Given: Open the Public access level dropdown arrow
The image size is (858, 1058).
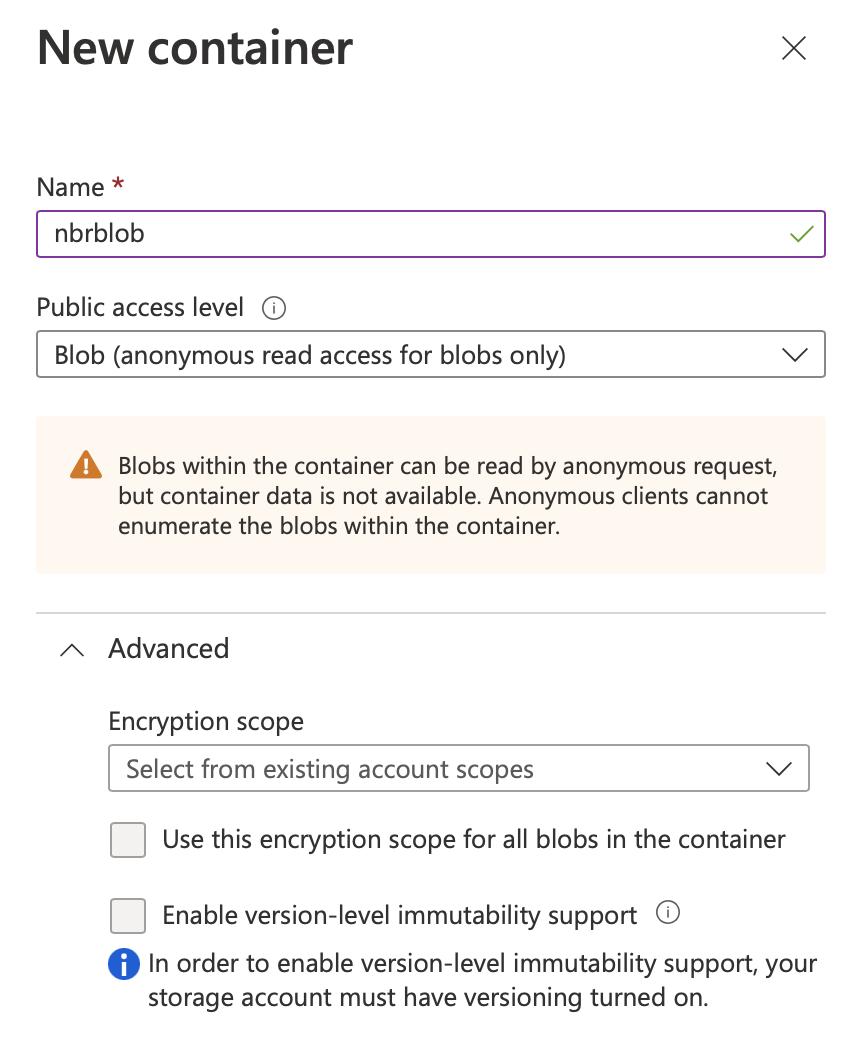Looking at the screenshot, I should click(795, 354).
